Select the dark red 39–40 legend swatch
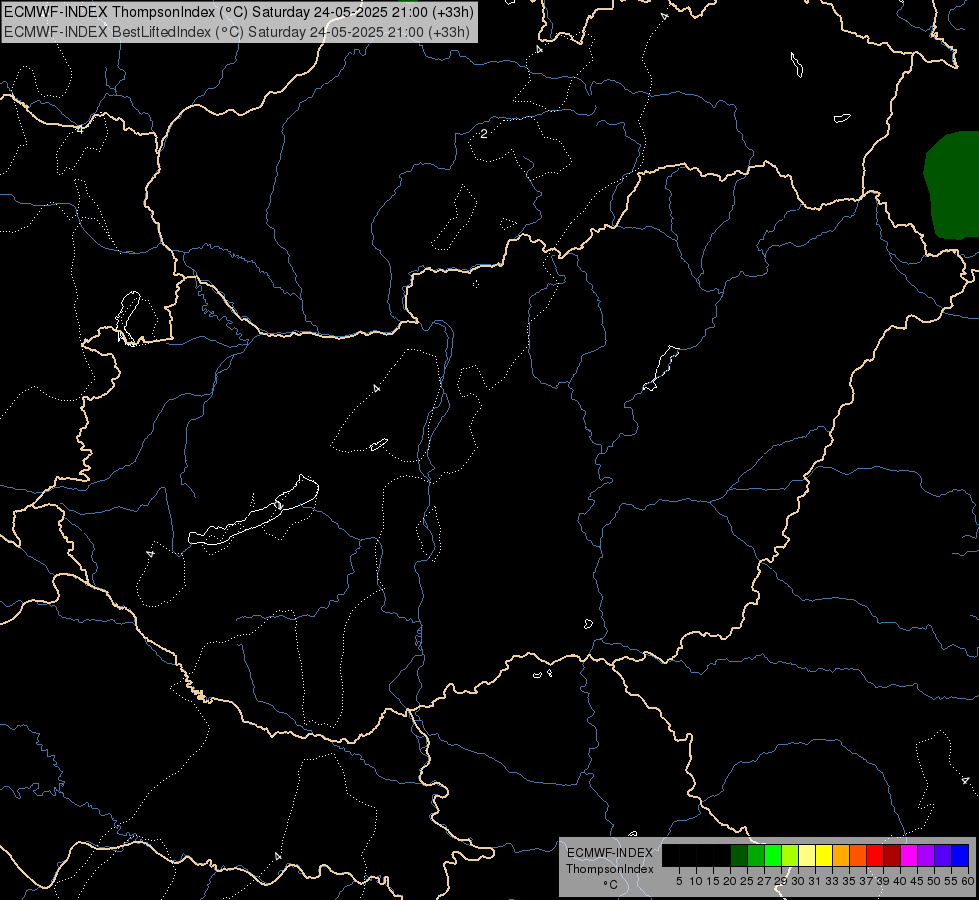 point(892,855)
